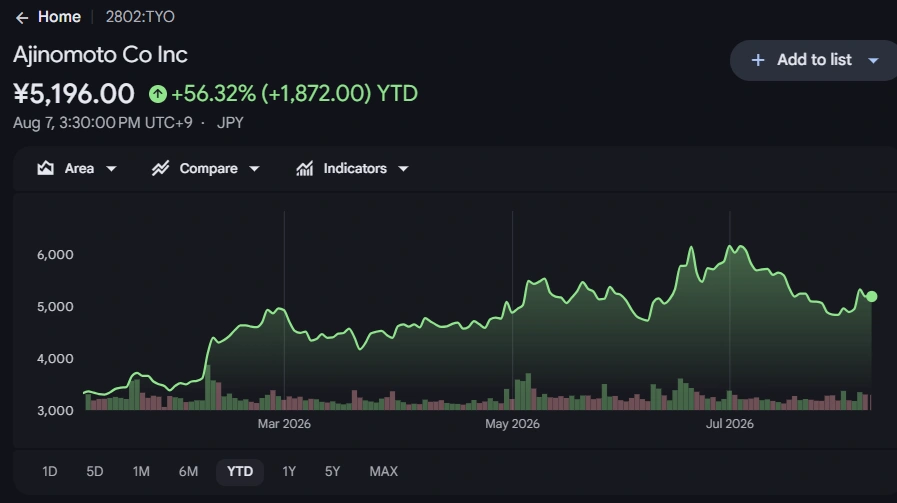Select the 1Y time range
This screenshot has height=503, width=897.
[x=289, y=472]
